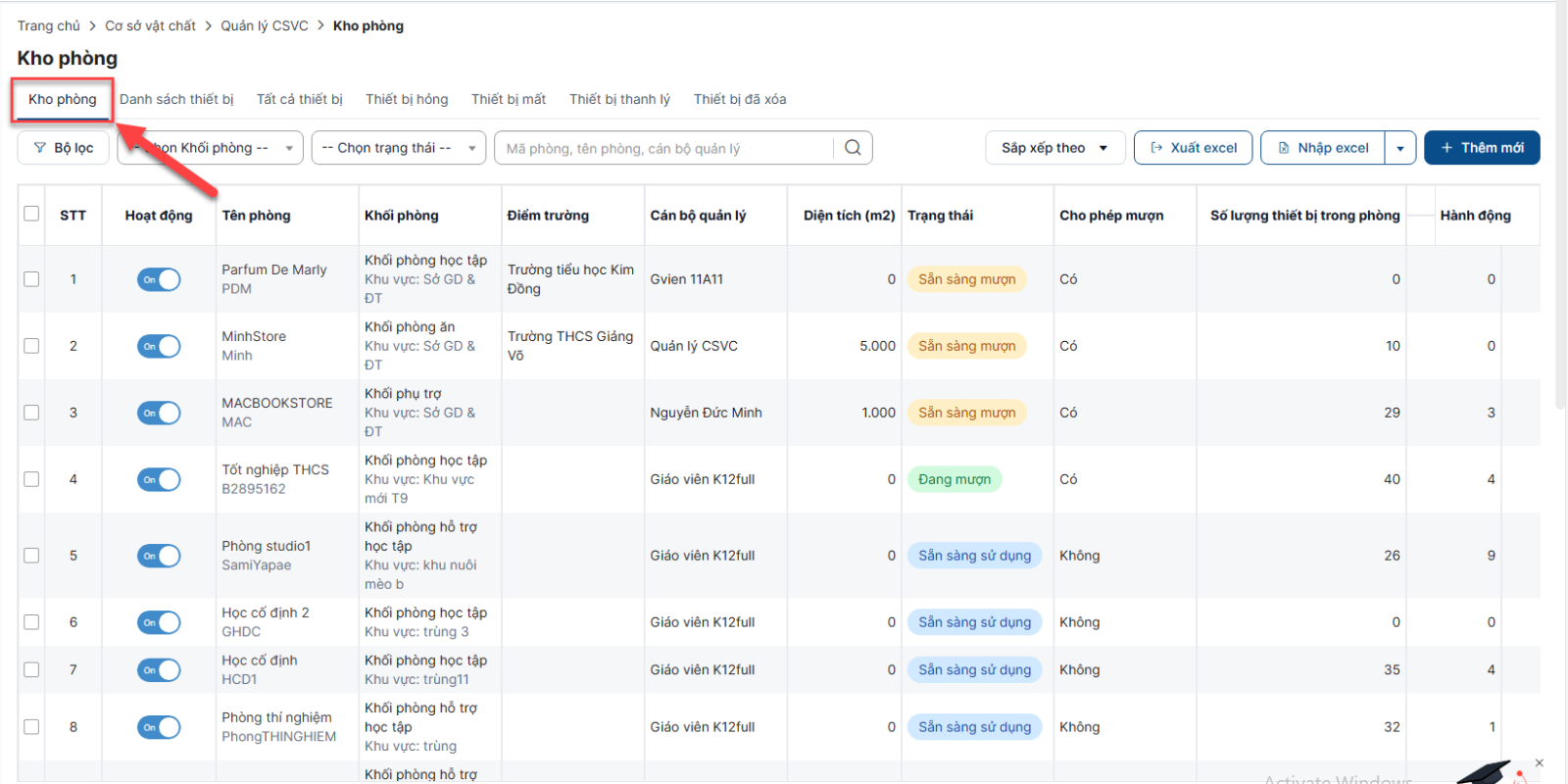Image resolution: width=1568 pixels, height=784 pixels.
Task: Tick the select-all checkbox in header
Action: (31, 214)
